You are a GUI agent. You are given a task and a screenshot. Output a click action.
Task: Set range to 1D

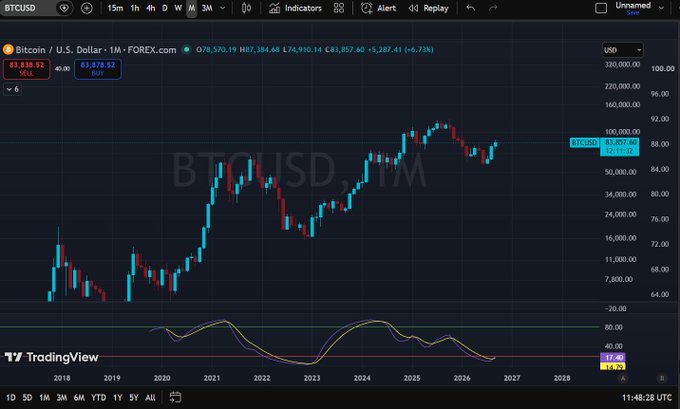click(x=11, y=398)
